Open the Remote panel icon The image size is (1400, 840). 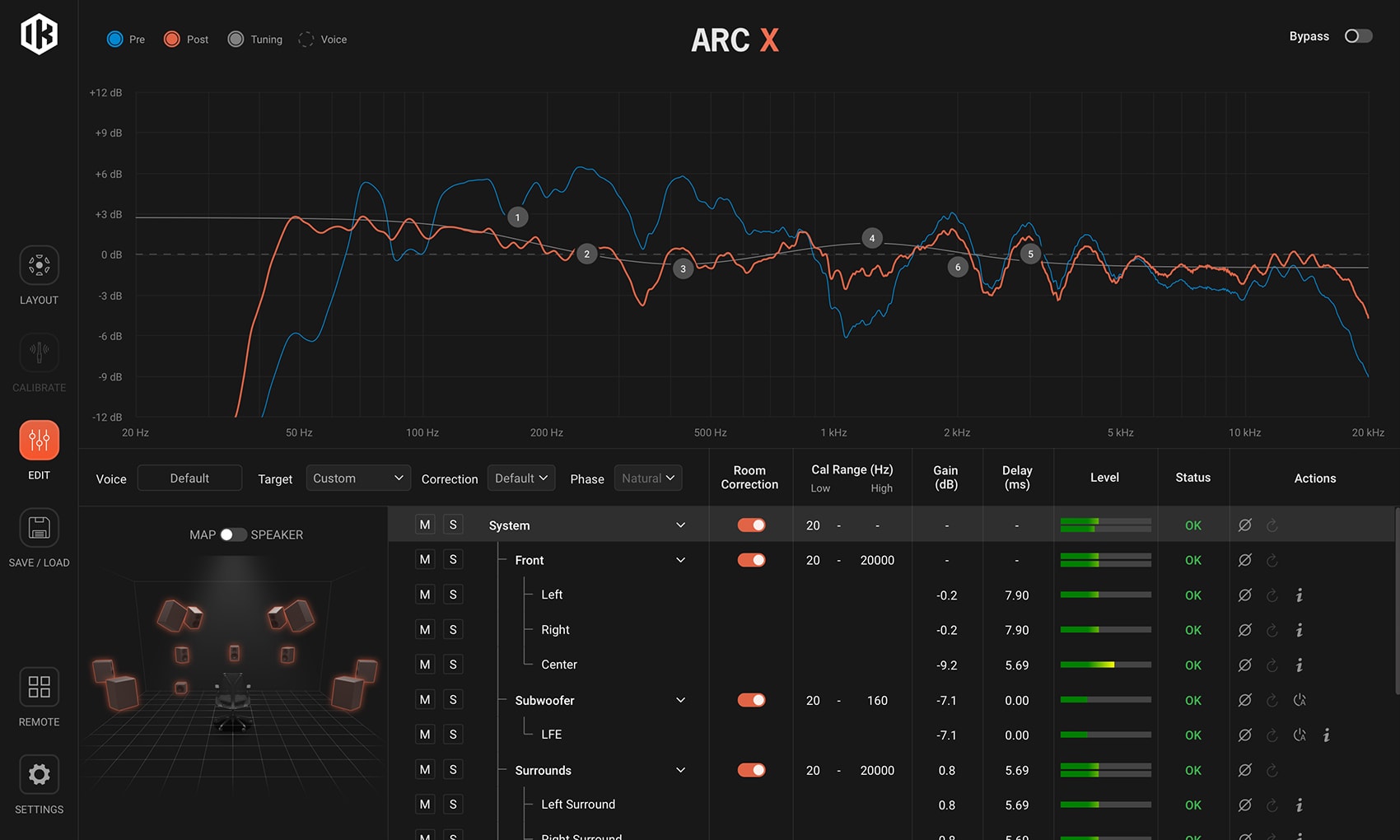click(39, 687)
